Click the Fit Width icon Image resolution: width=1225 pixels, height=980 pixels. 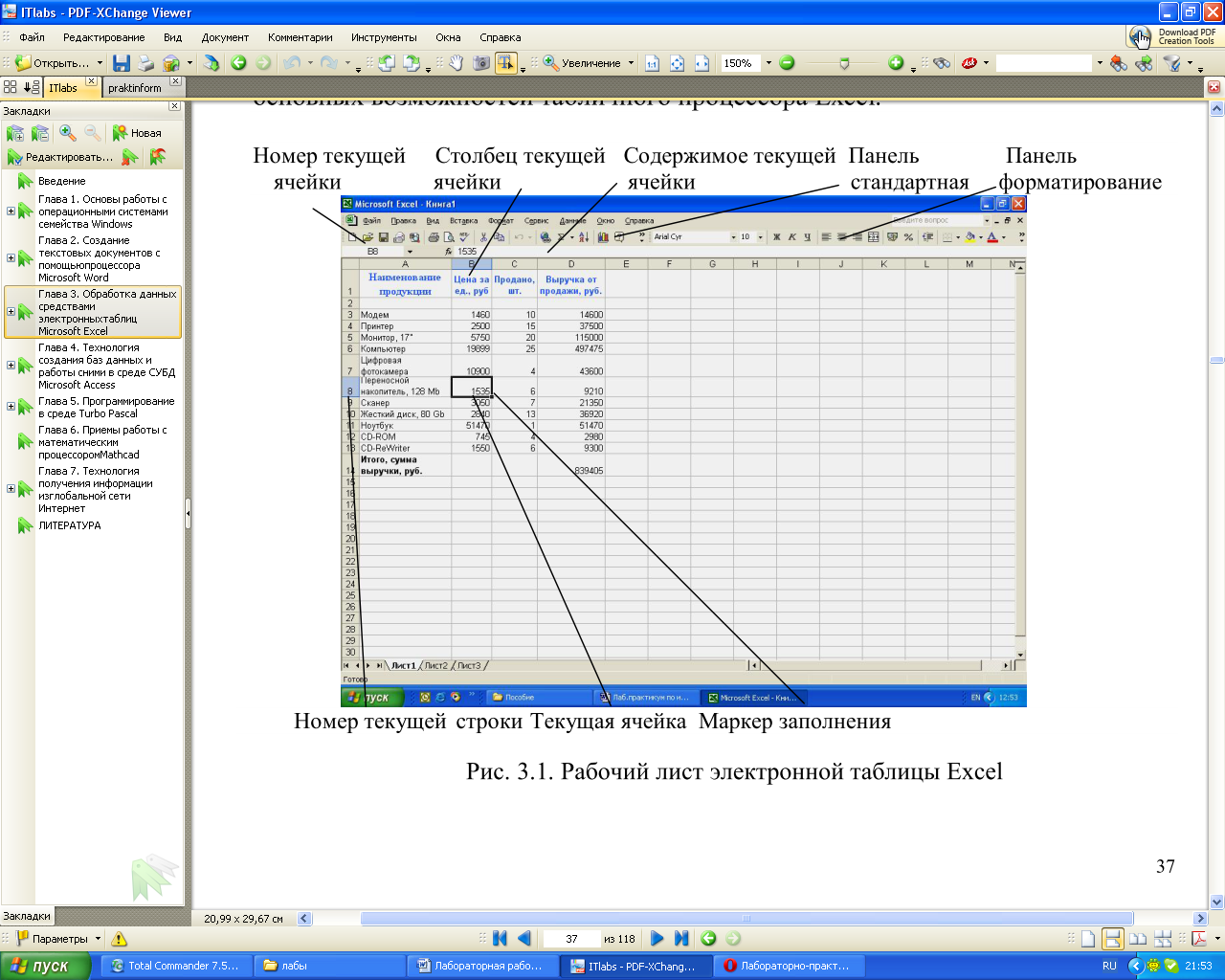coord(702,63)
